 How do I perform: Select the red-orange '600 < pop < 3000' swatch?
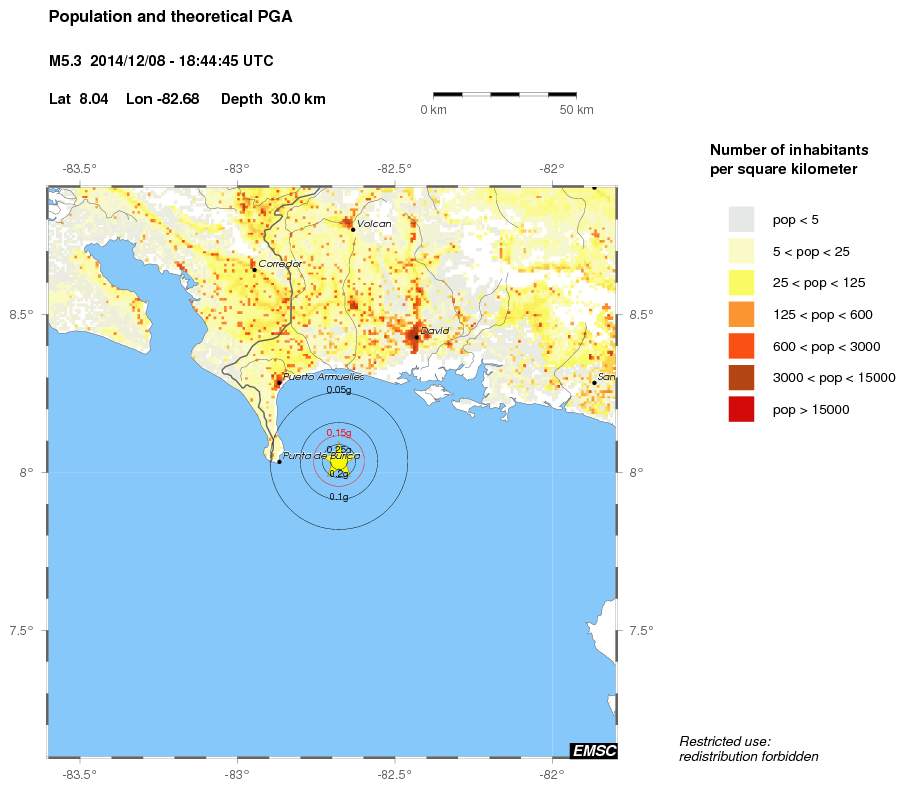point(741,346)
